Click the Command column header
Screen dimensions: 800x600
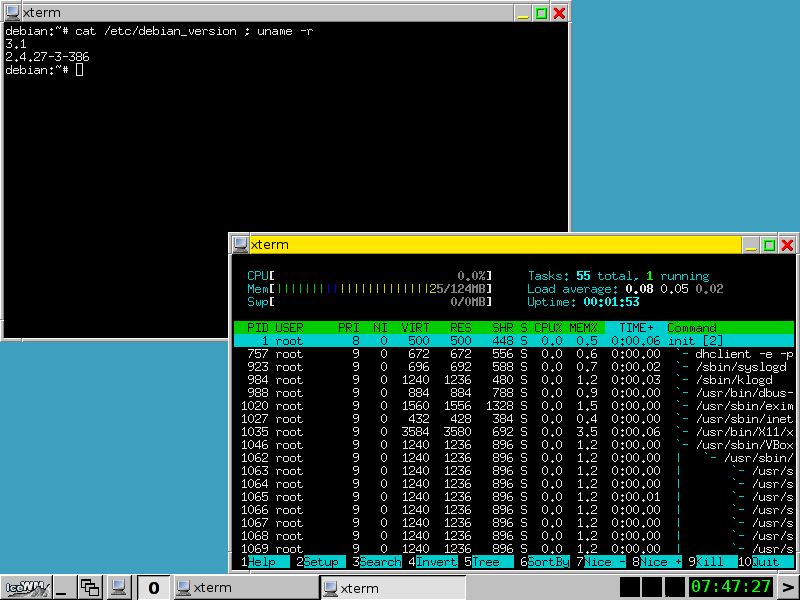coord(692,328)
